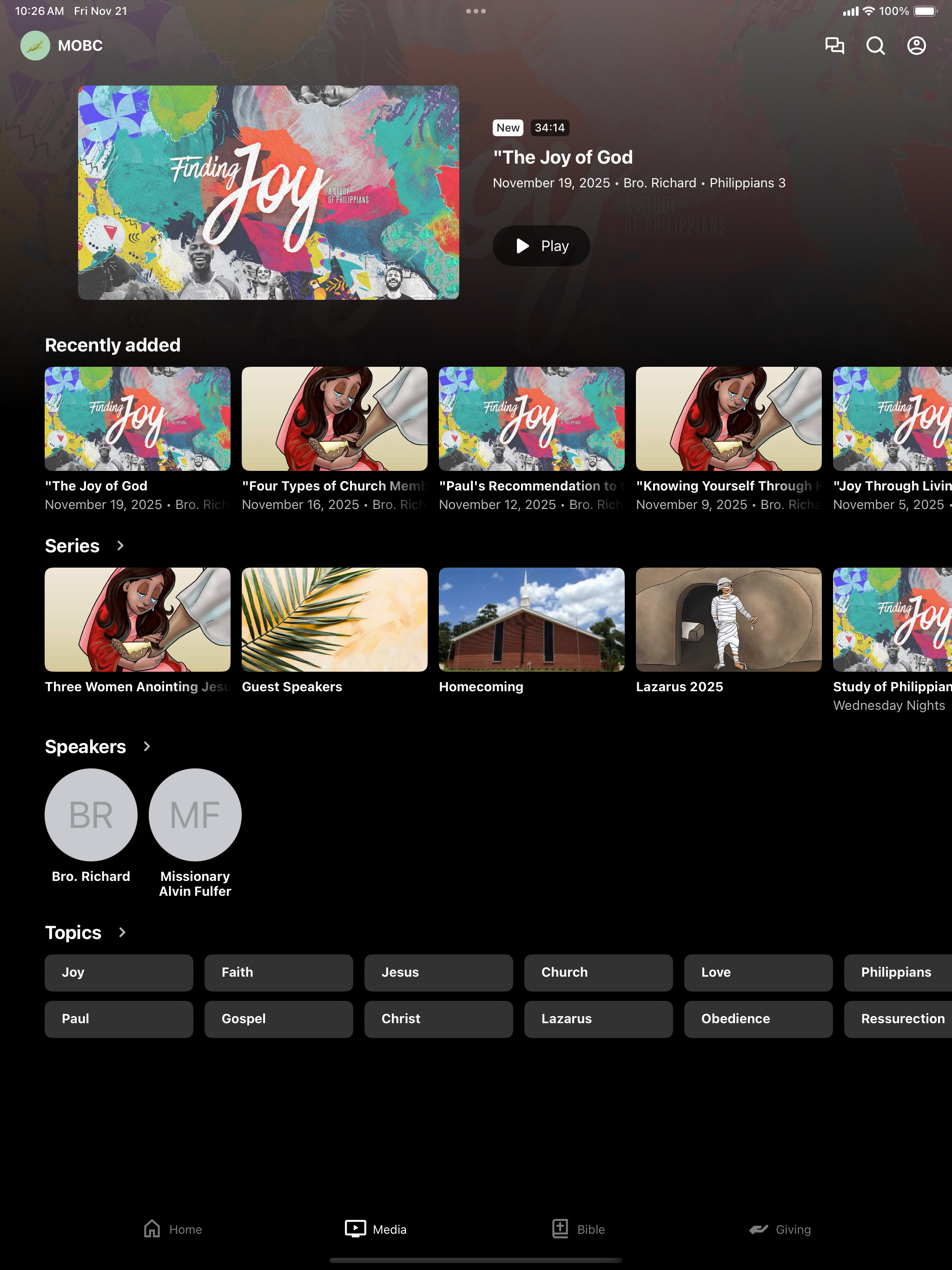Select the Faith topic
This screenshot has height=1270, width=952.
point(278,972)
